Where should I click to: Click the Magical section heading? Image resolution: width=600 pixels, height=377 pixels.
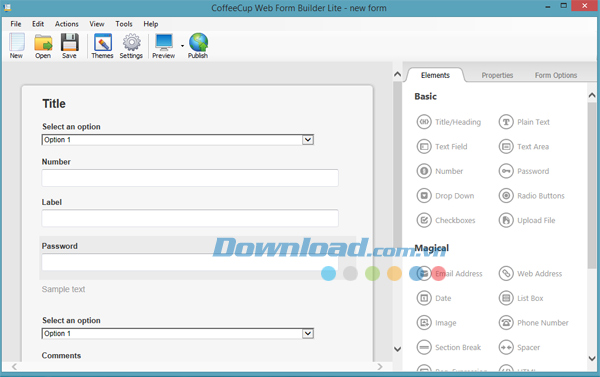tap(432, 248)
